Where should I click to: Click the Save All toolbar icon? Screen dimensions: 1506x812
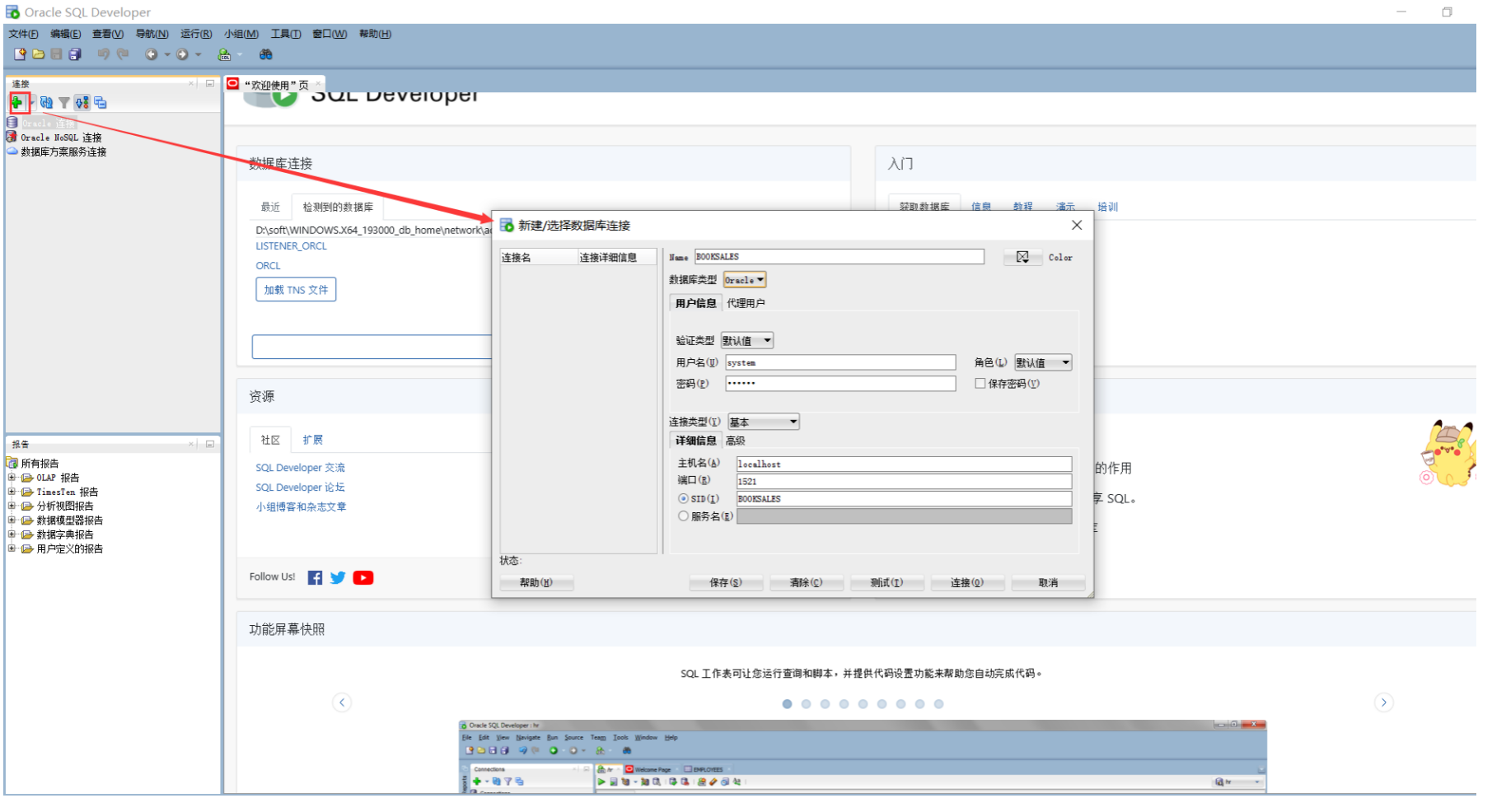(75, 54)
